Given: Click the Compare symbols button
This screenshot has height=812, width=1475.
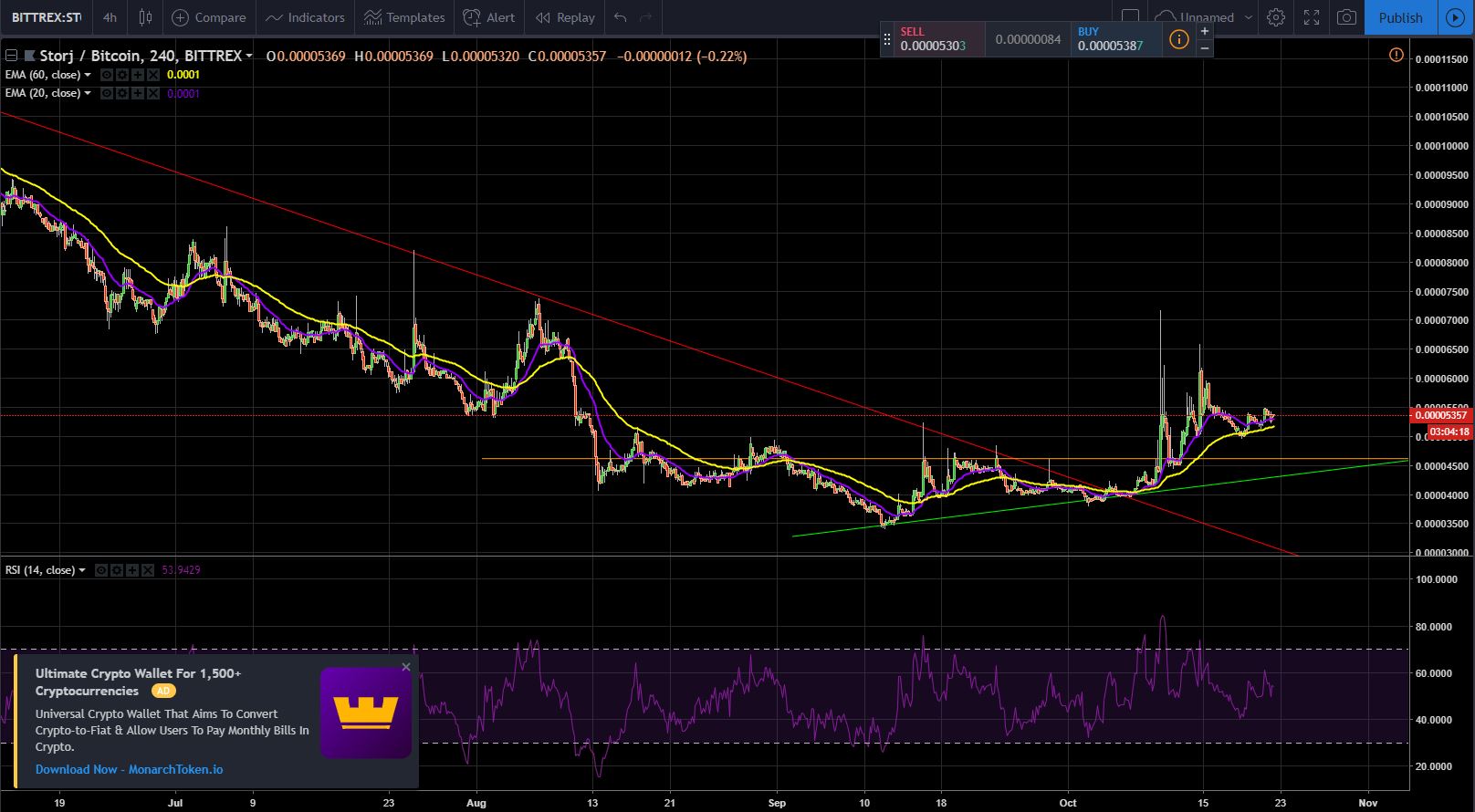Looking at the screenshot, I should [x=209, y=17].
